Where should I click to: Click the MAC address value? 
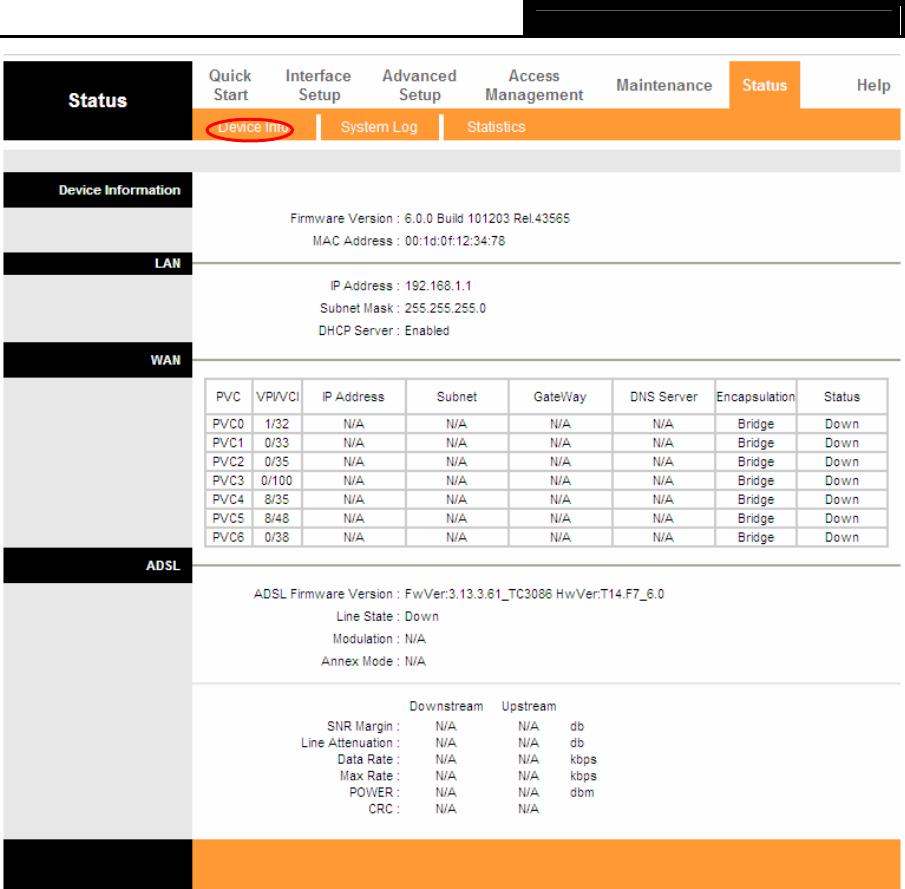454,241
